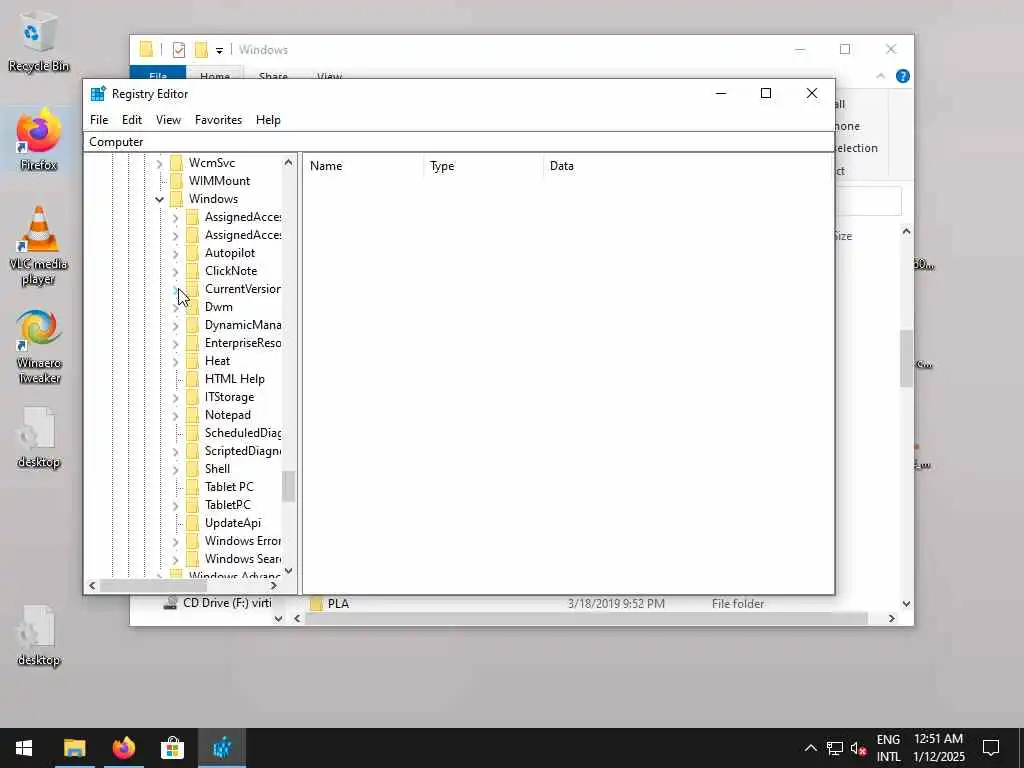Open the Favorites menu in Registry Editor
1024x768 pixels.
coord(218,120)
